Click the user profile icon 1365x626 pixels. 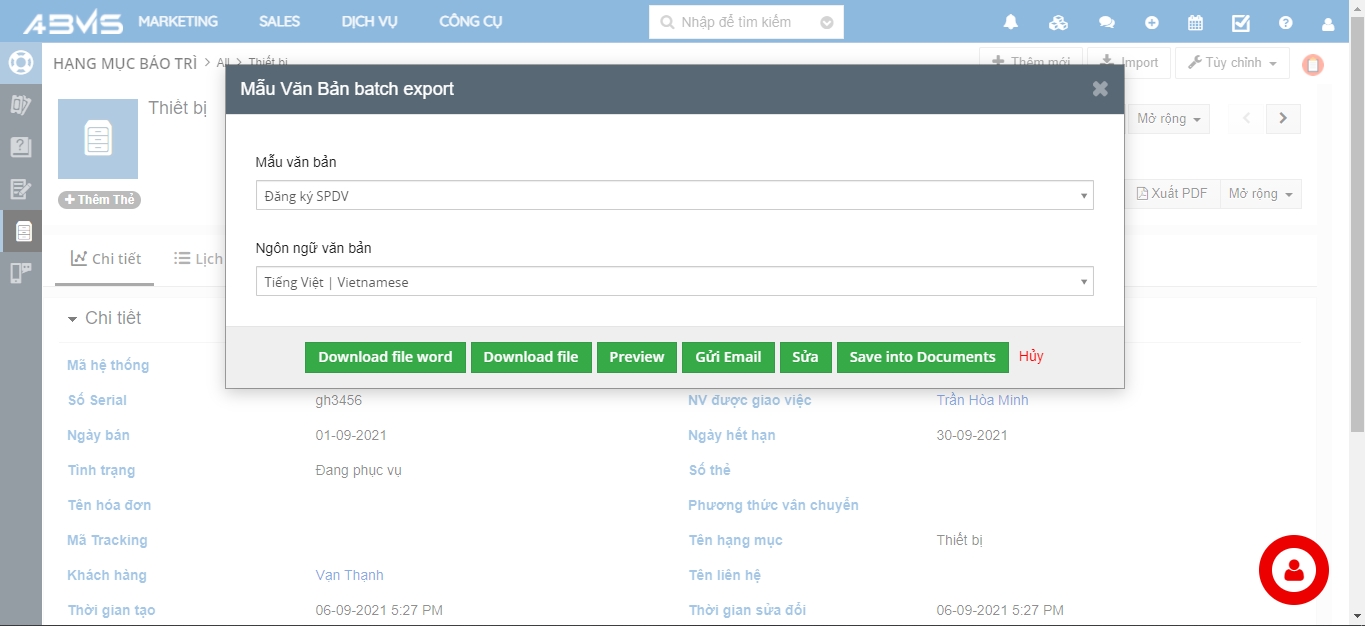[1328, 22]
